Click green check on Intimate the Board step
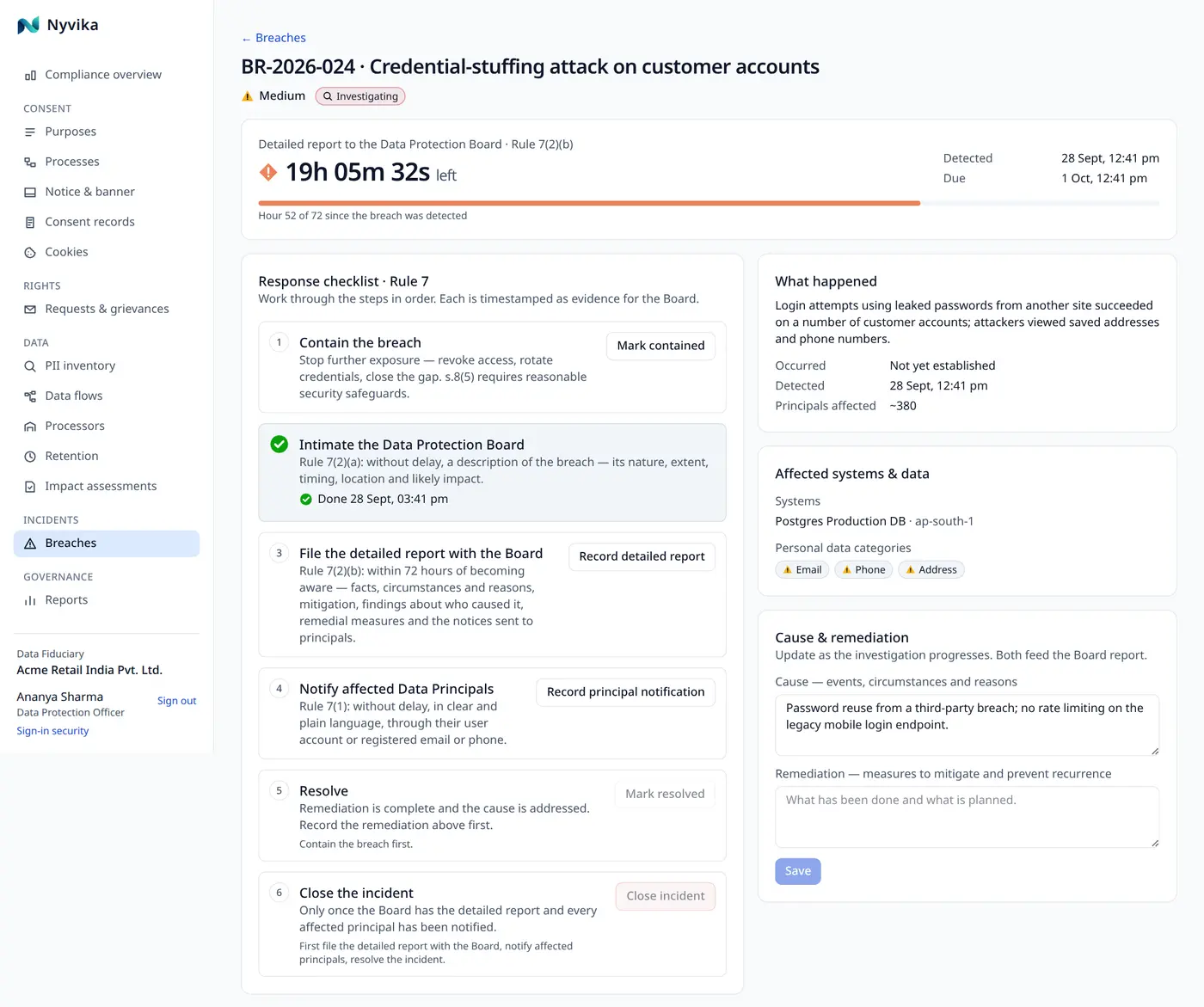This screenshot has width=1204, height=1007. [279, 445]
